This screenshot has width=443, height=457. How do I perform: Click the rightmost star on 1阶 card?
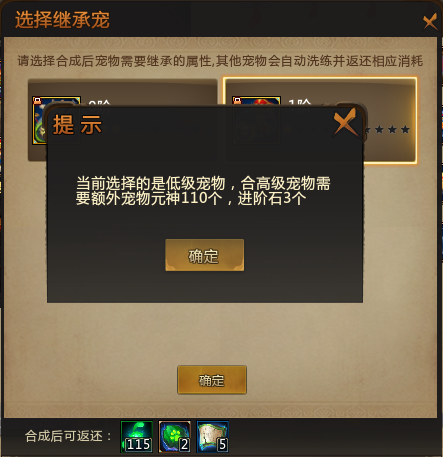[405, 129]
